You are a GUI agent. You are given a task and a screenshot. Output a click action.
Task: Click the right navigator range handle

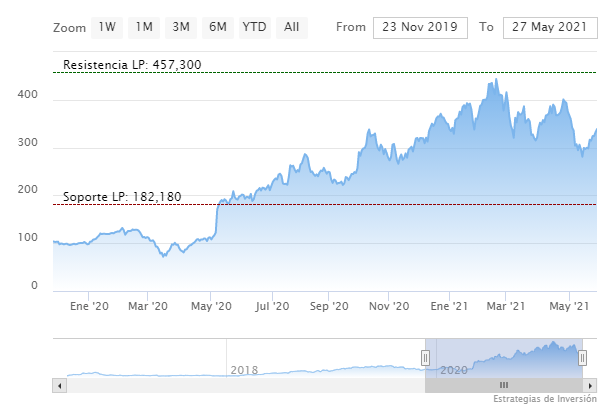(582, 357)
